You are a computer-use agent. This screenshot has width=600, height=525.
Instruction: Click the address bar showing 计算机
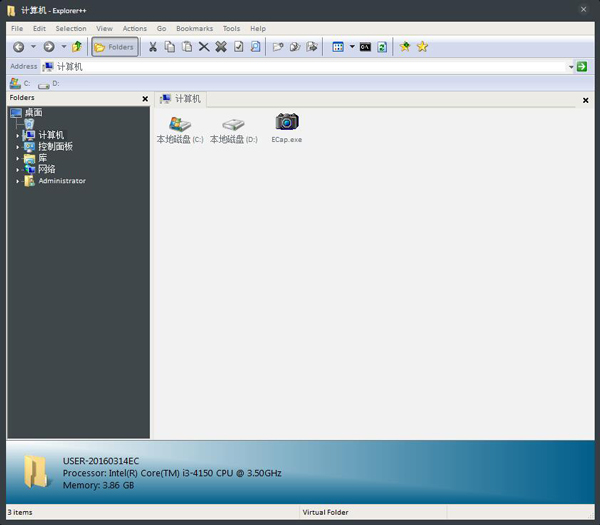click(x=303, y=67)
